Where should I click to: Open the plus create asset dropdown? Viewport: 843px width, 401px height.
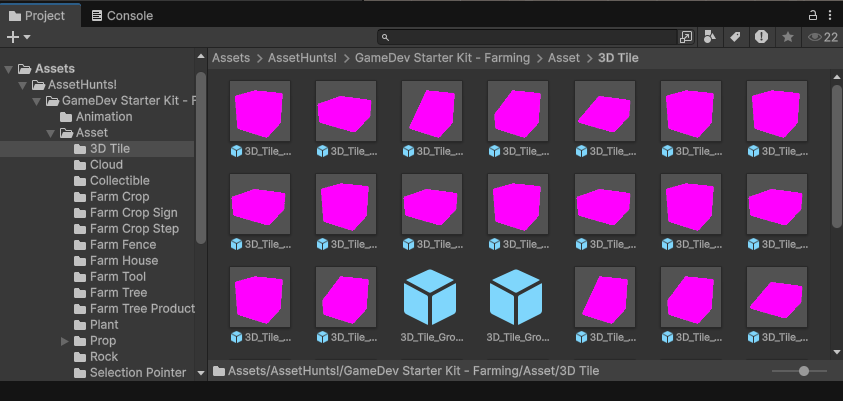(x=18, y=37)
